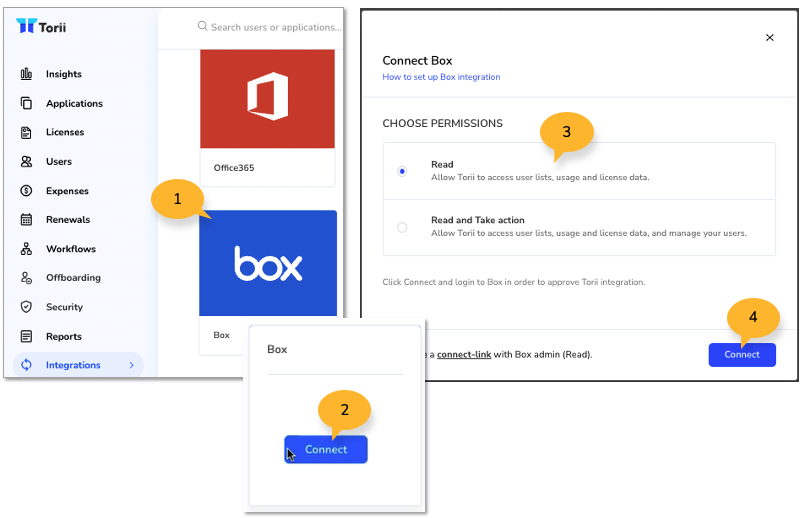Click the search magnifier icon

203,26
